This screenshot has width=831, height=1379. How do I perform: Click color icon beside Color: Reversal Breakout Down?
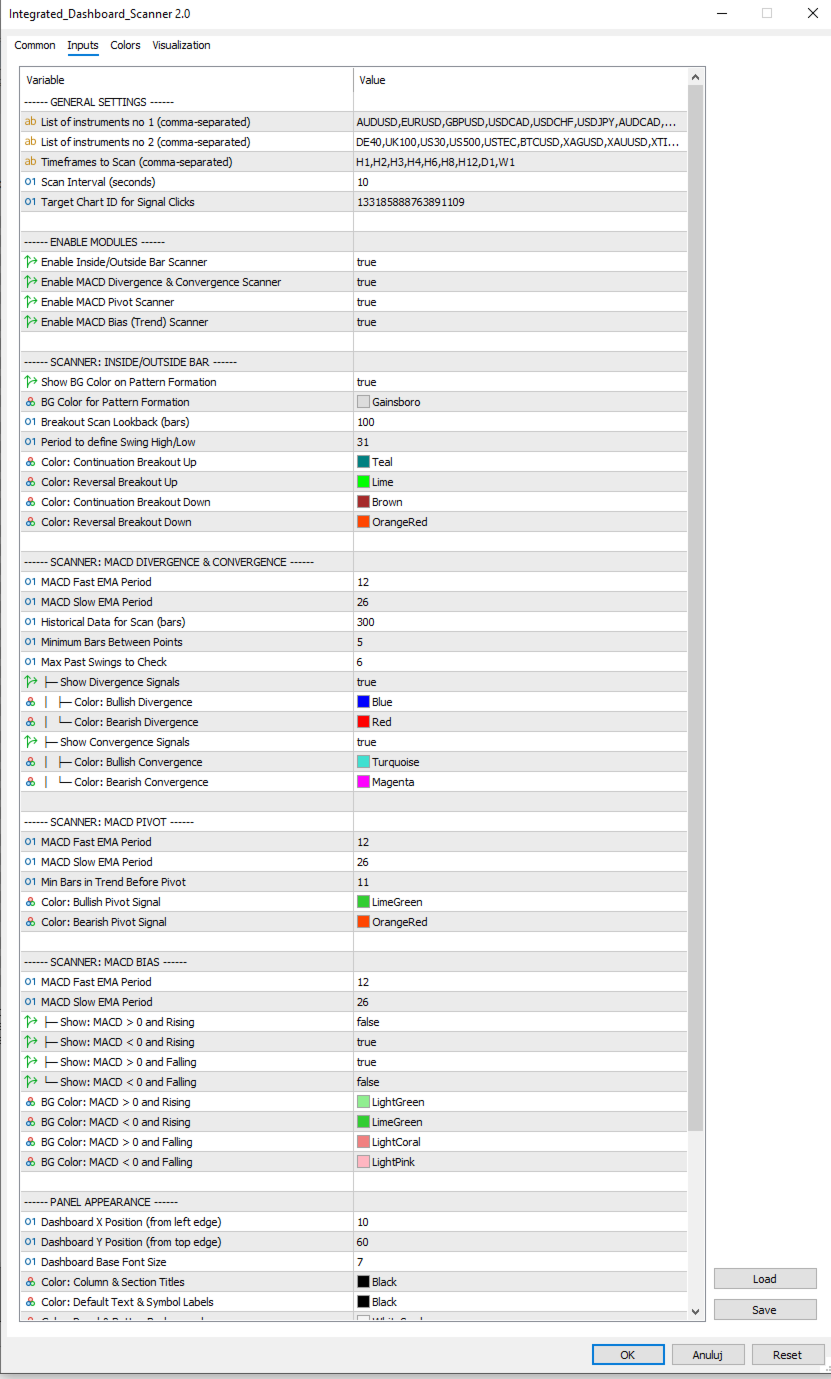(30, 522)
